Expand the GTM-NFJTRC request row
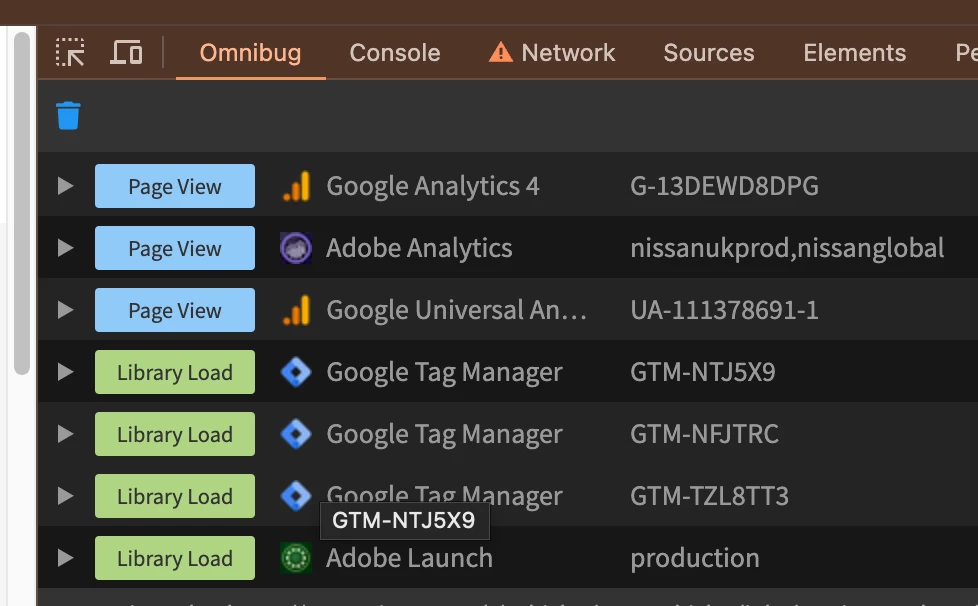This screenshot has width=978, height=606. click(65, 434)
